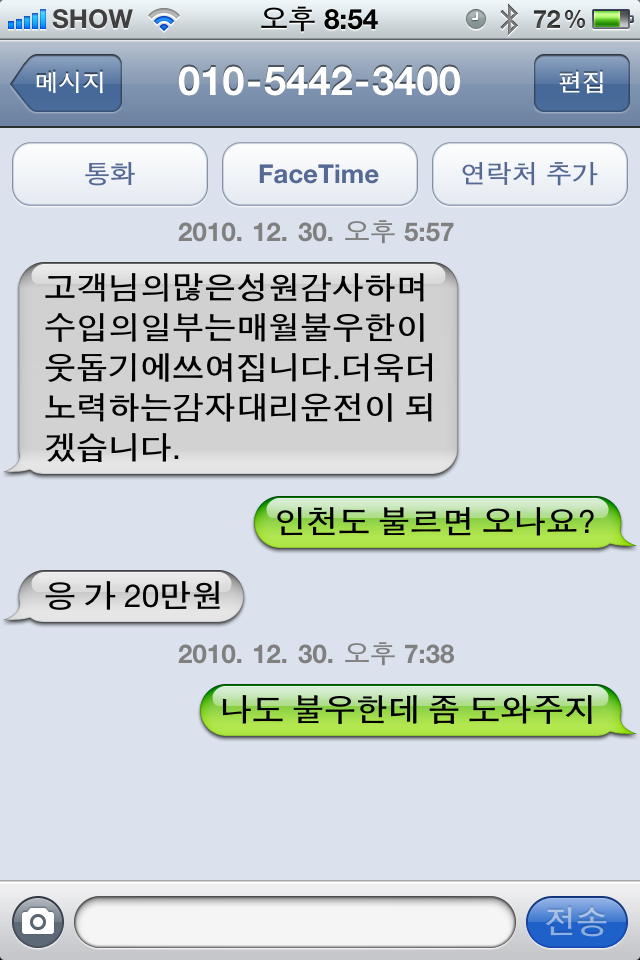Viewport: 640px width, 960px height.
Task: Tap the phone number 010-5442-3400 title
Action: [x=319, y=81]
